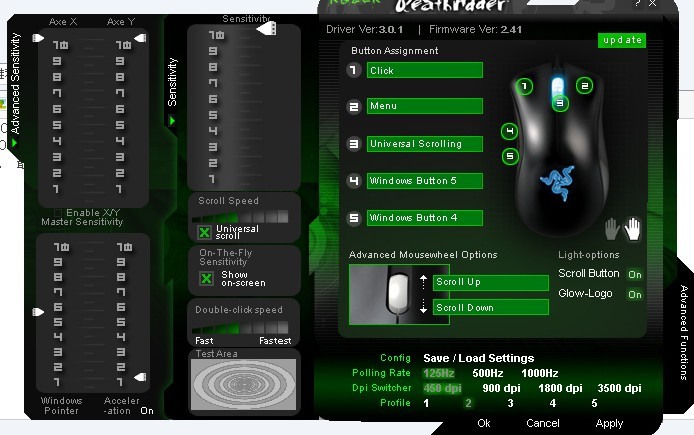Screen dimensions: 694x435
Task: Select 1000Hz polling rate
Action: (x=540, y=373)
